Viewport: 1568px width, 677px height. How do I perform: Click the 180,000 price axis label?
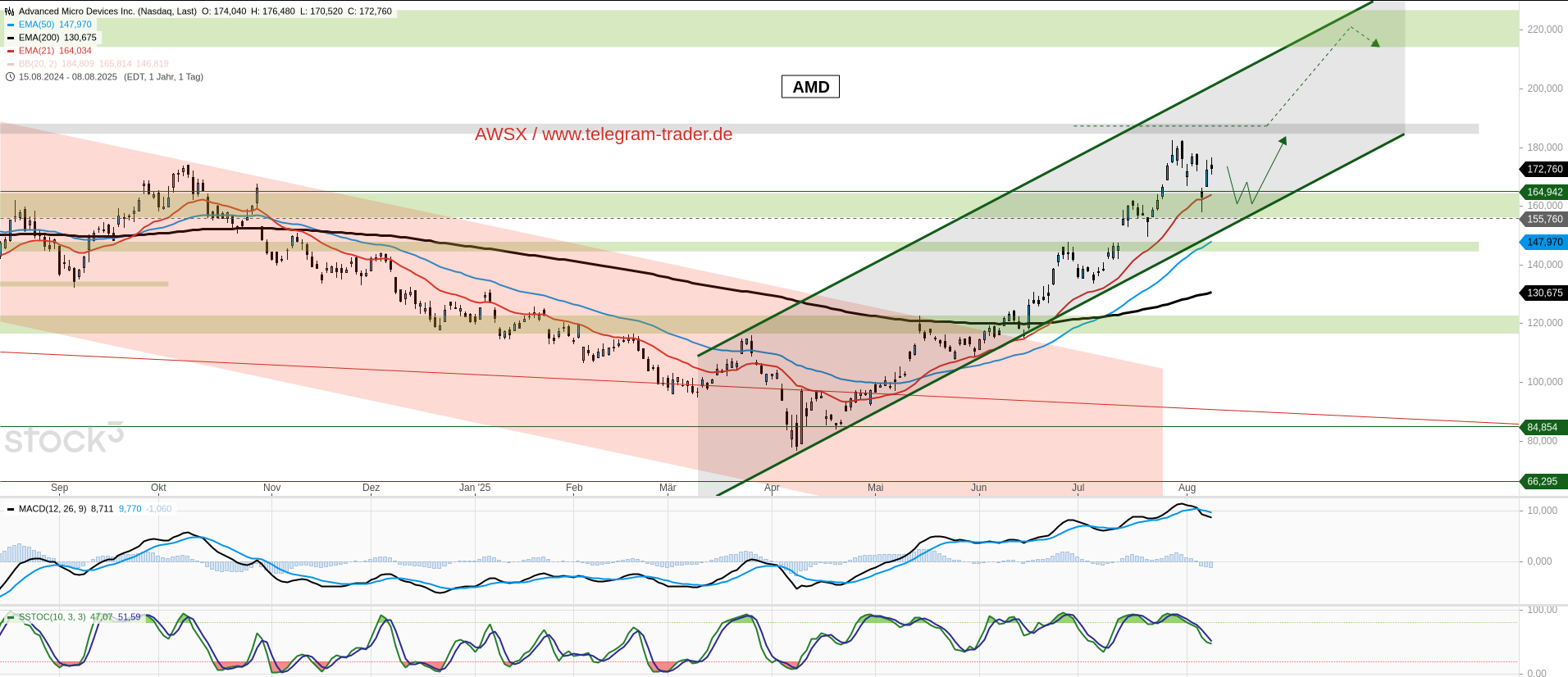pos(1544,148)
